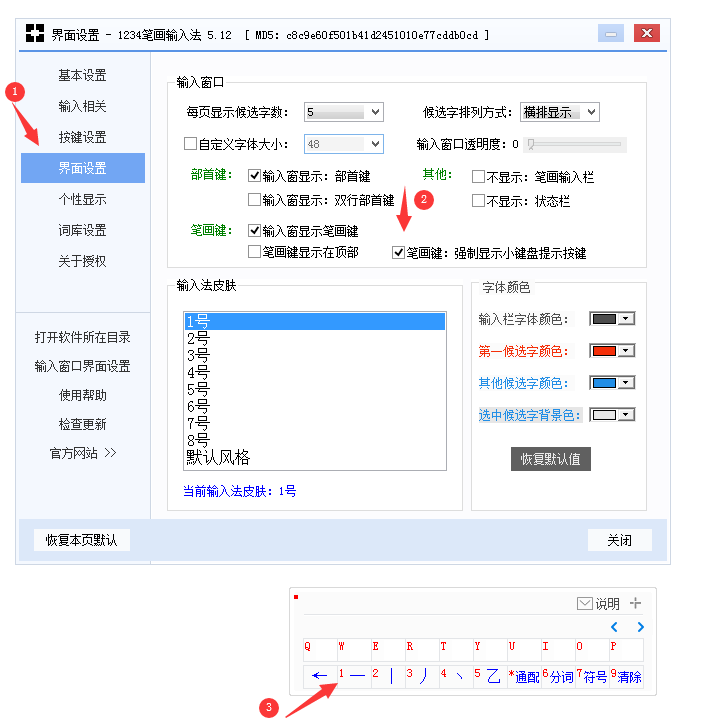This screenshot has height=728, width=703.
Task: Click the R radical key cell
Action: click(x=422, y=650)
